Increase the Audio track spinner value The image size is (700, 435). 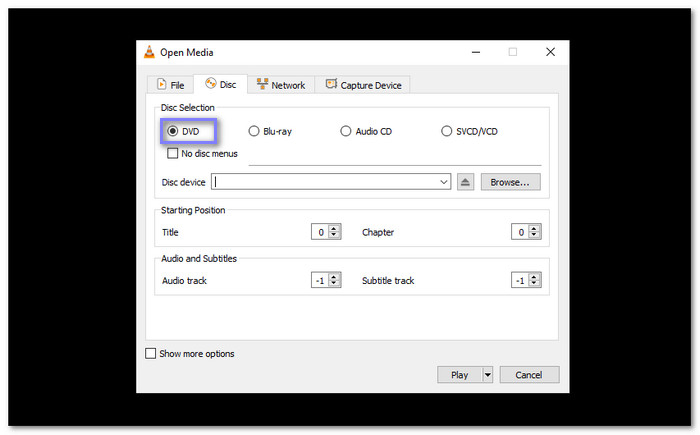(334, 276)
